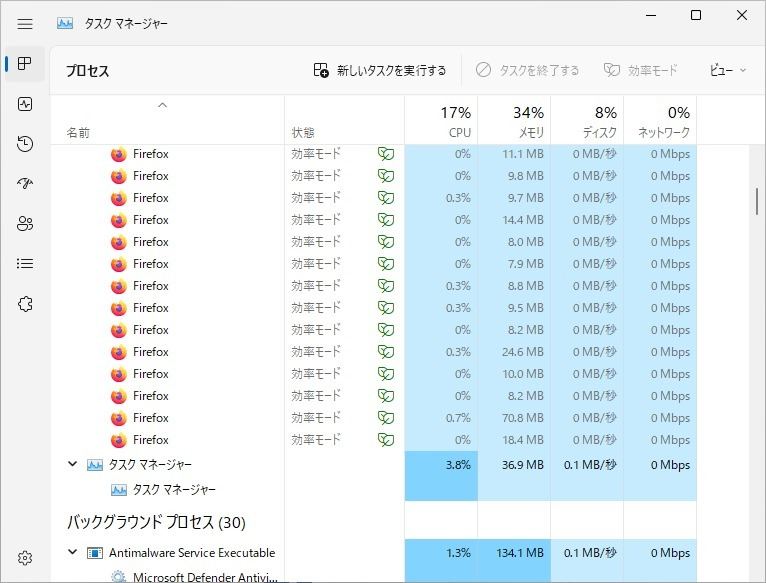Screen dimensions: 766x583
Task: Click the vertical scrollbar thumb
Action: point(757,201)
